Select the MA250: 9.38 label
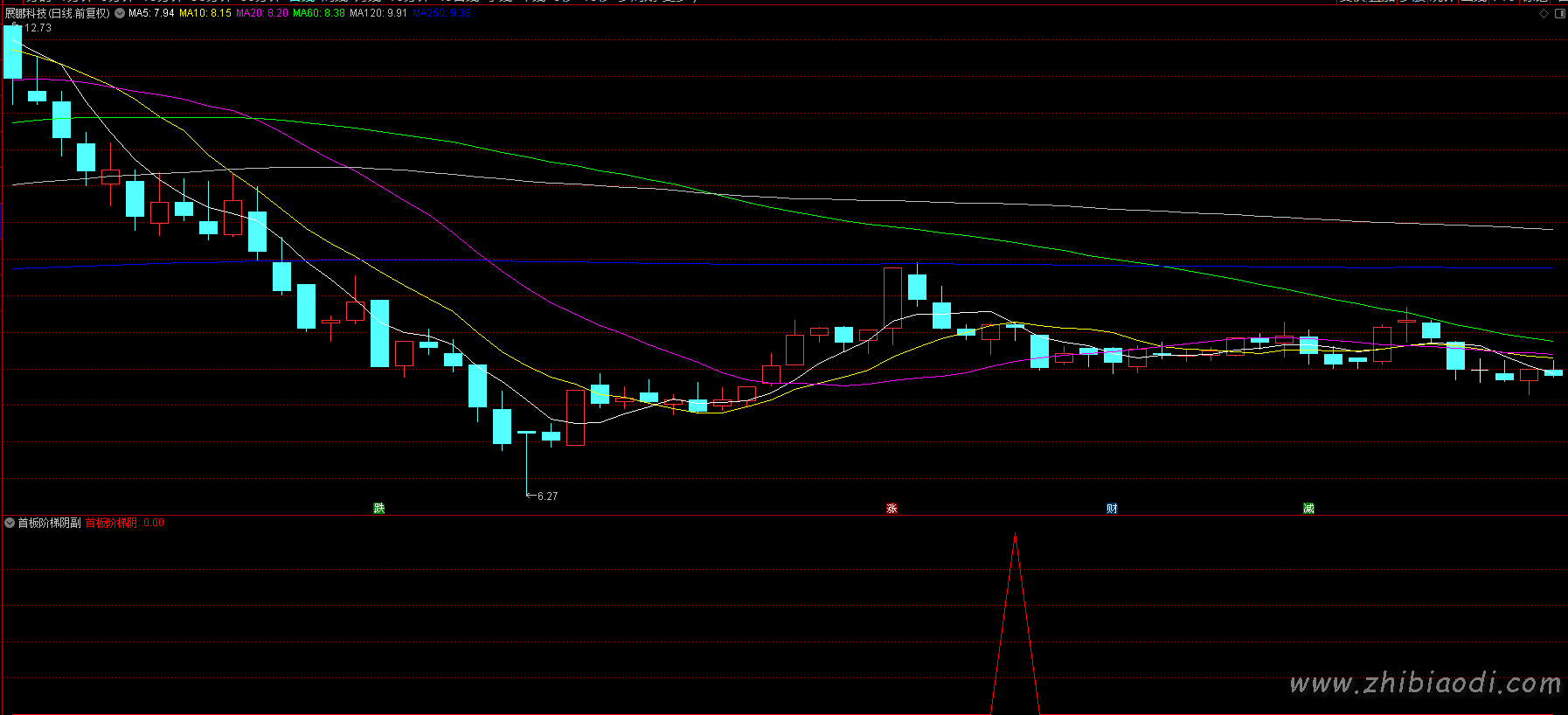Viewport: 1568px width, 715px height. pos(441,13)
